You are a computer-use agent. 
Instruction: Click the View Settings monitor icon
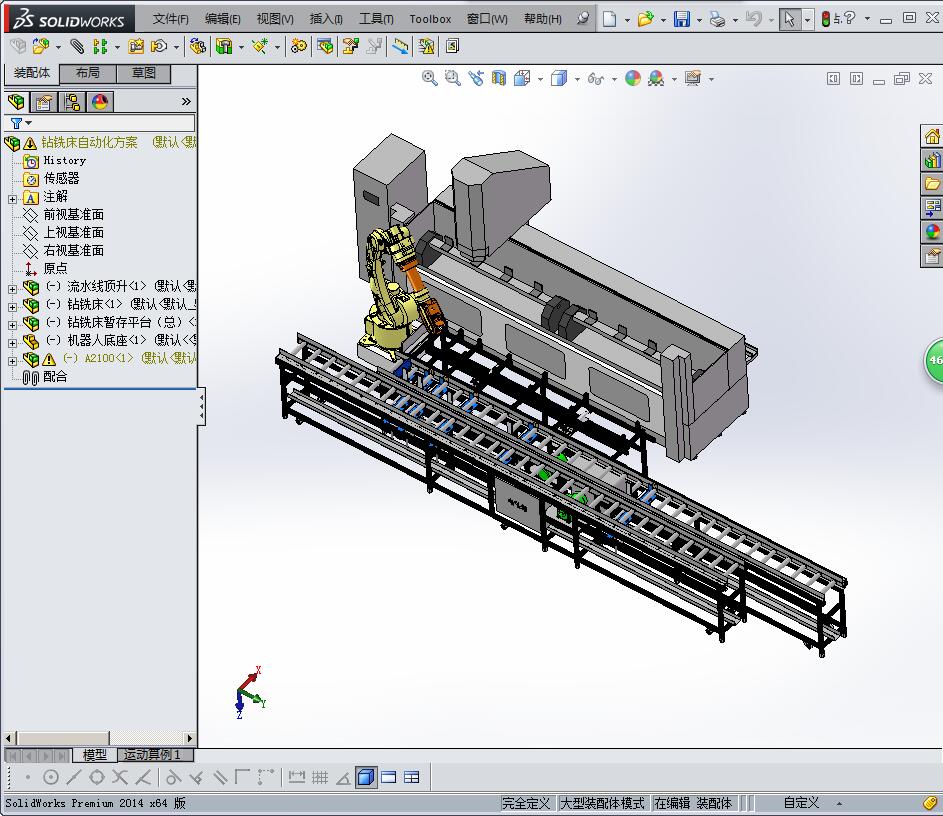tap(693, 78)
